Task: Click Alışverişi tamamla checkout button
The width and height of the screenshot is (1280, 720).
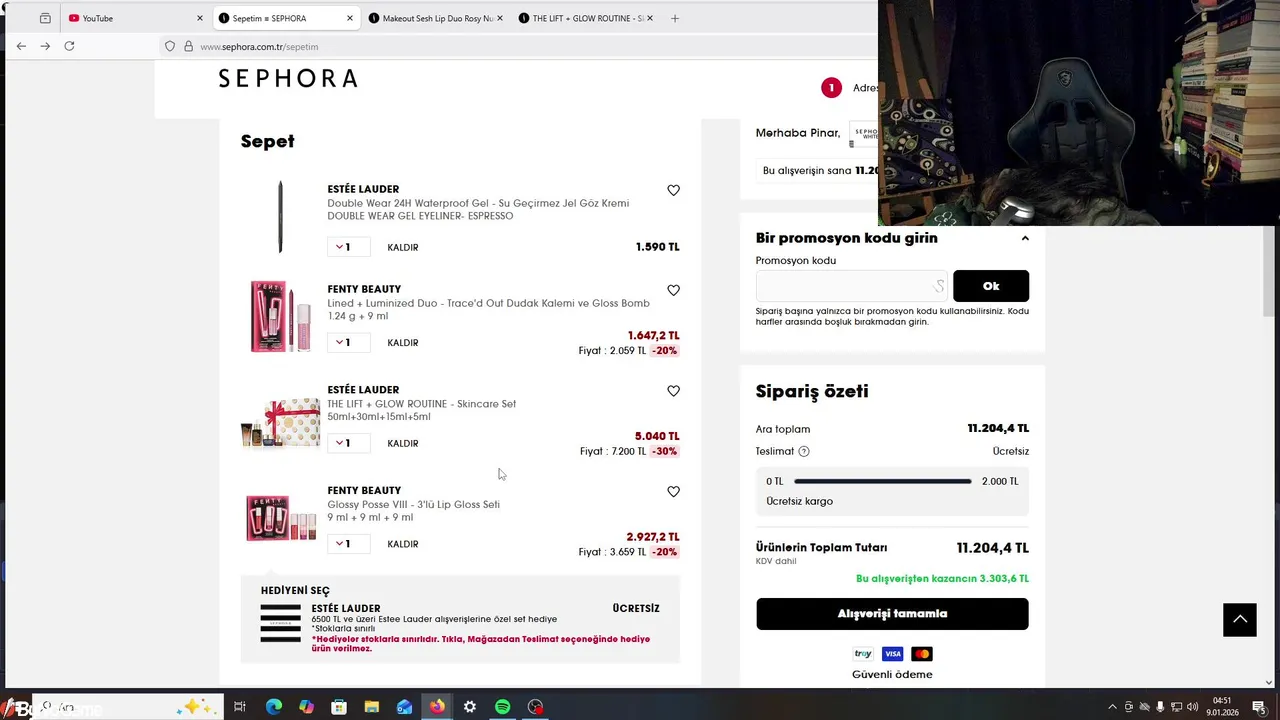Action: tap(892, 614)
